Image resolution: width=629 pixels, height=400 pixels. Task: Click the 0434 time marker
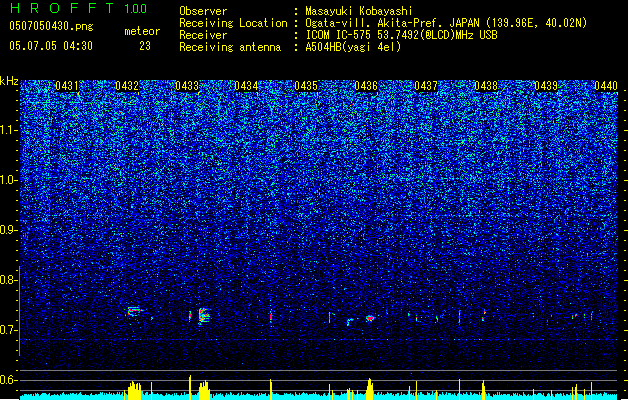pos(246,86)
